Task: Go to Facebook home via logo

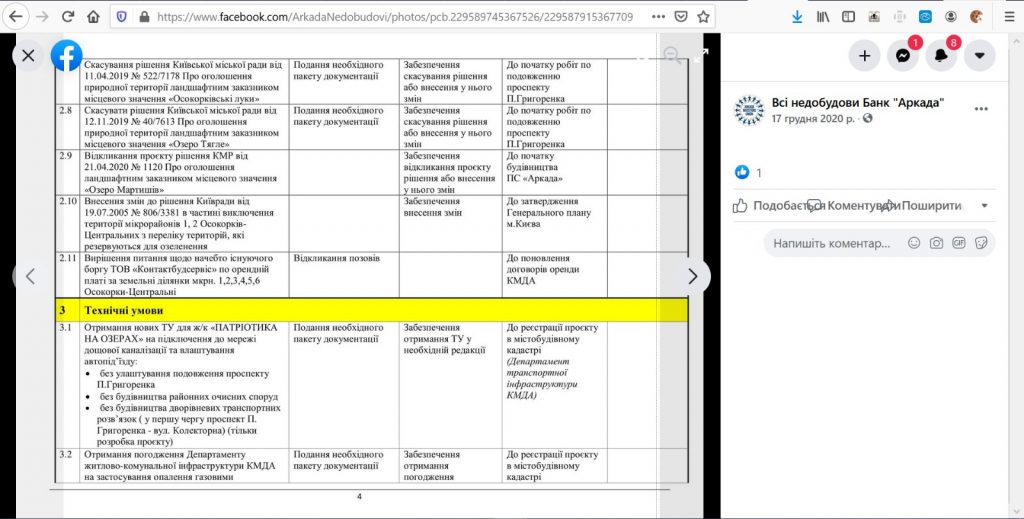Action: click(67, 56)
